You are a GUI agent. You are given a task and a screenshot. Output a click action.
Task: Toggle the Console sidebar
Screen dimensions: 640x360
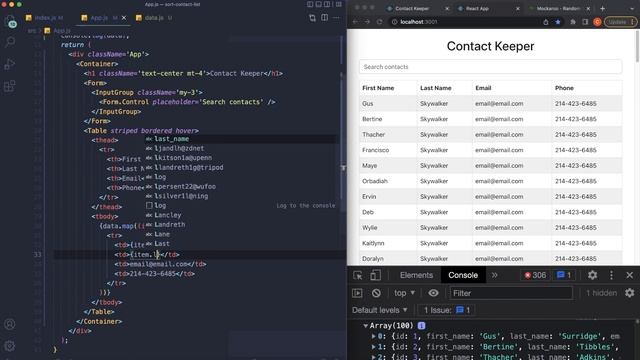(x=358, y=293)
